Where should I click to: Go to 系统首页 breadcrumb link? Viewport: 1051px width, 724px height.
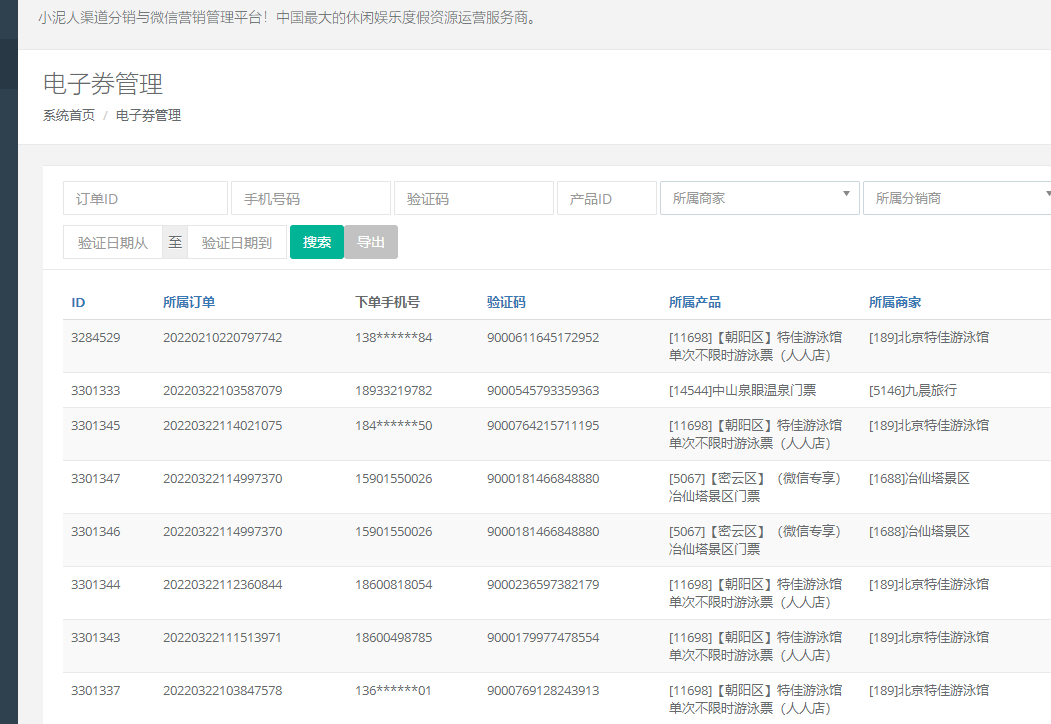tap(69, 115)
